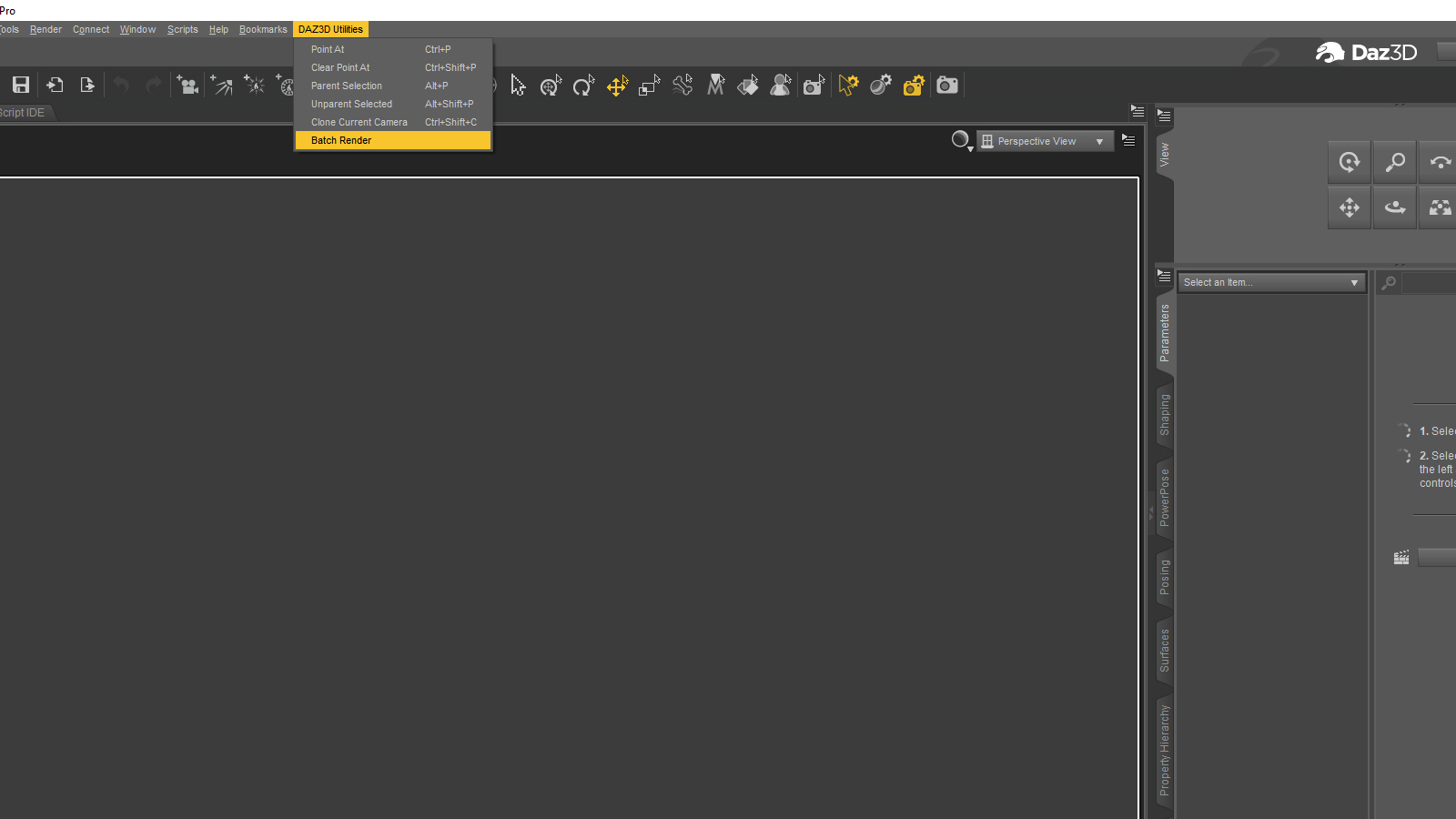
Task: Switch to the Shaping tab
Action: tap(1164, 415)
